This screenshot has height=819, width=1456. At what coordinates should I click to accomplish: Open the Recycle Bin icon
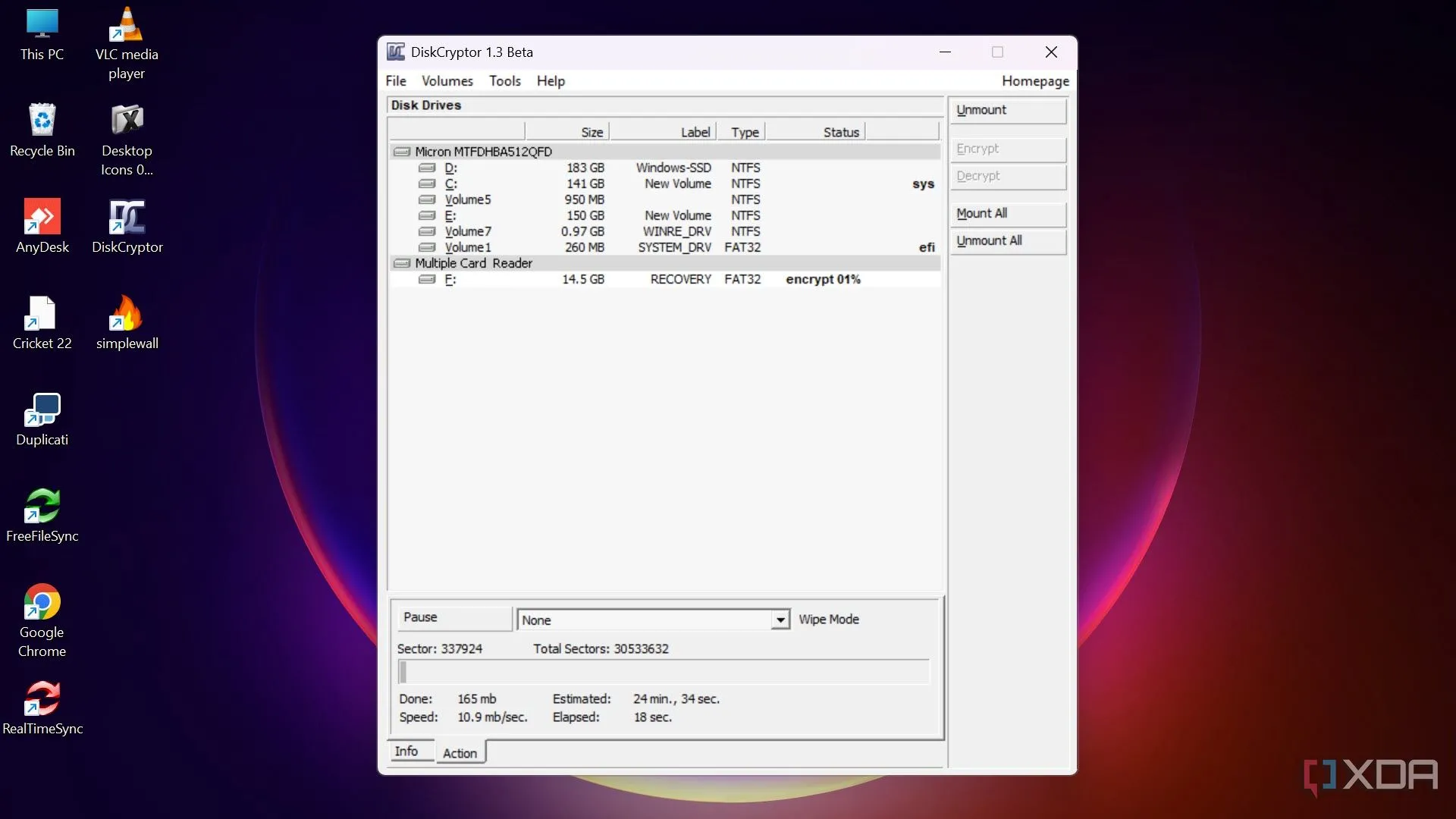tap(42, 129)
